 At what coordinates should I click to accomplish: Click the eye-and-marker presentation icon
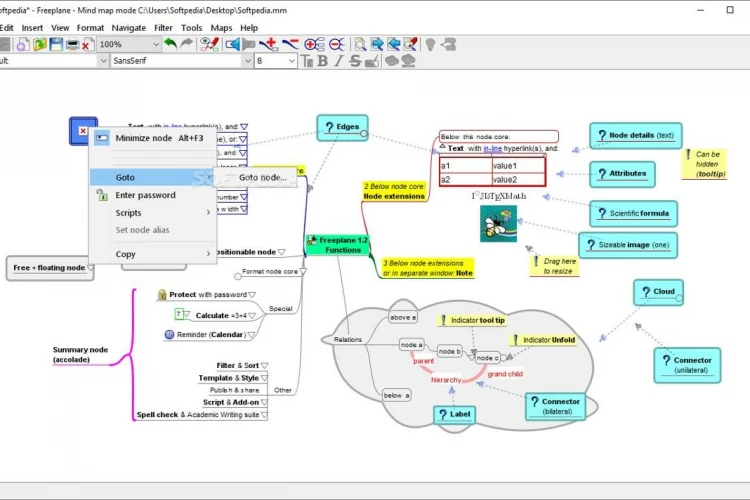[210, 44]
